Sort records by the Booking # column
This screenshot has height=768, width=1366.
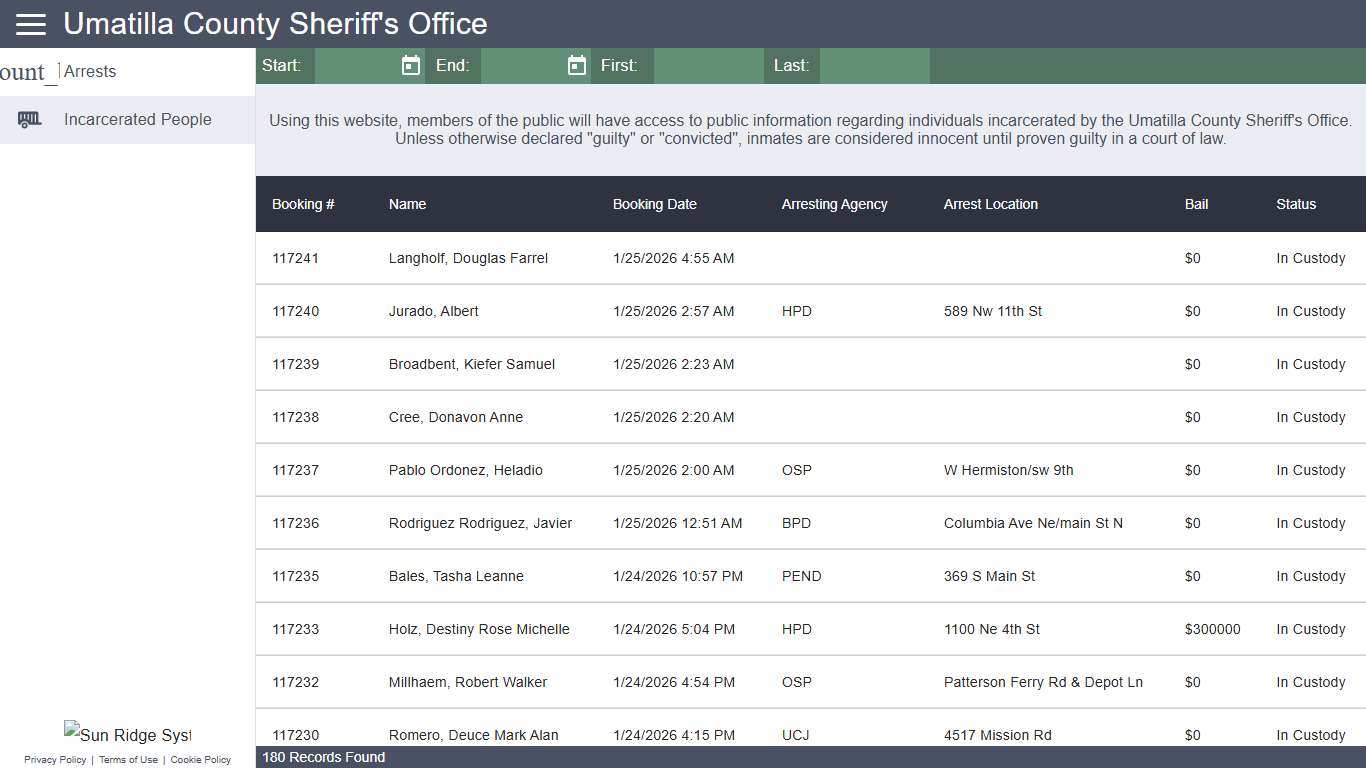click(x=303, y=204)
